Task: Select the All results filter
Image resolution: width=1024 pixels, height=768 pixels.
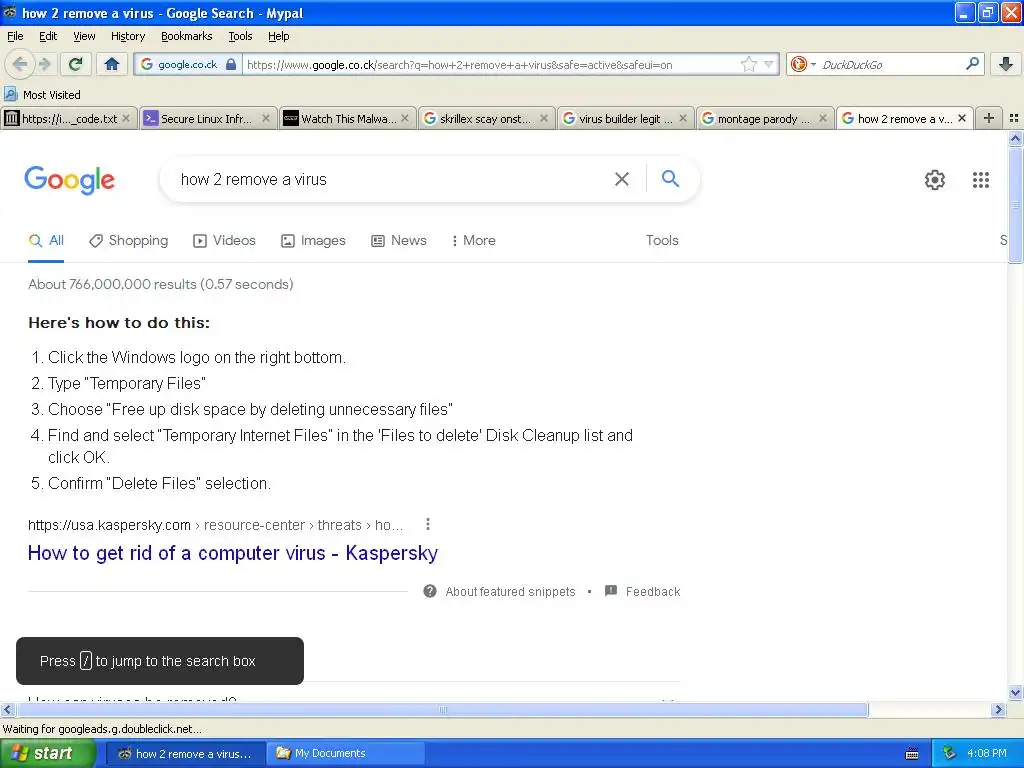Action: point(46,240)
